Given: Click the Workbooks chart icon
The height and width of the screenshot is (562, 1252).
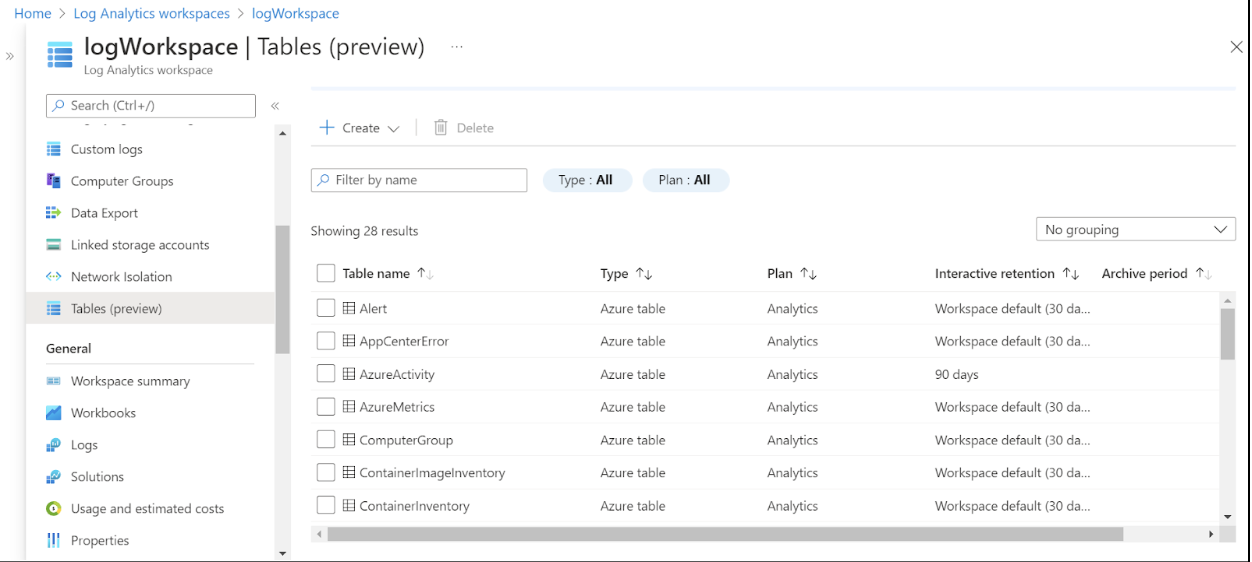Looking at the screenshot, I should tap(54, 413).
